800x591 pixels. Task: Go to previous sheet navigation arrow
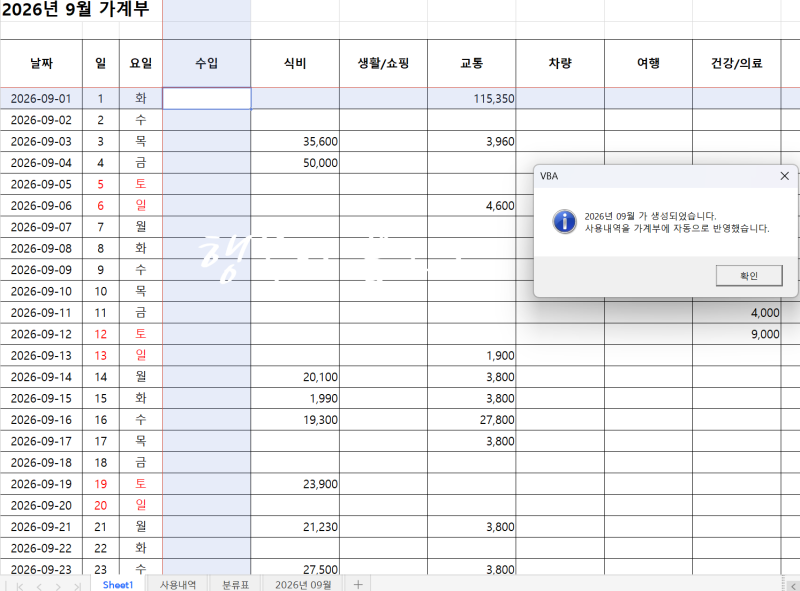(x=39, y=586)
